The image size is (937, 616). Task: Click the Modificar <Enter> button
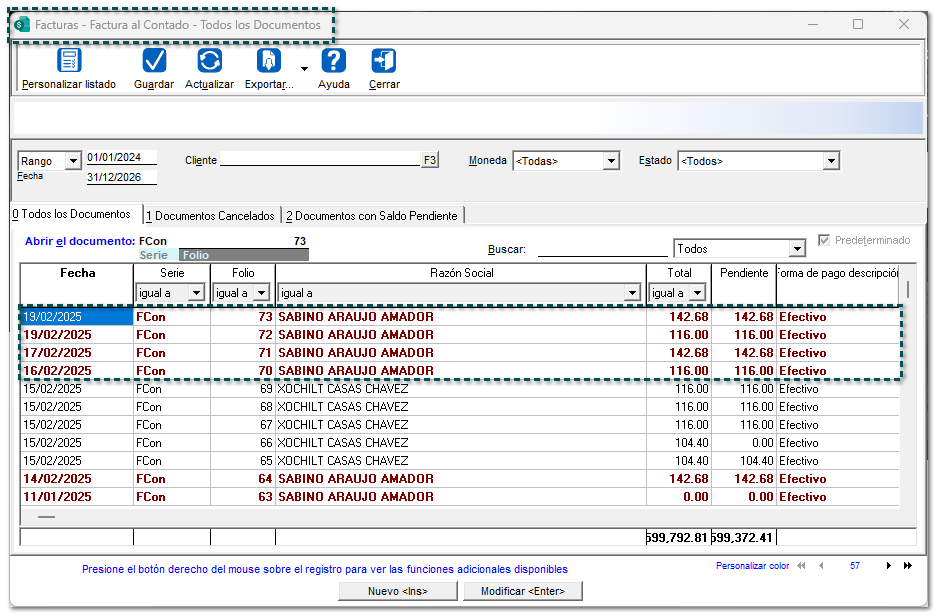point(523,591)
